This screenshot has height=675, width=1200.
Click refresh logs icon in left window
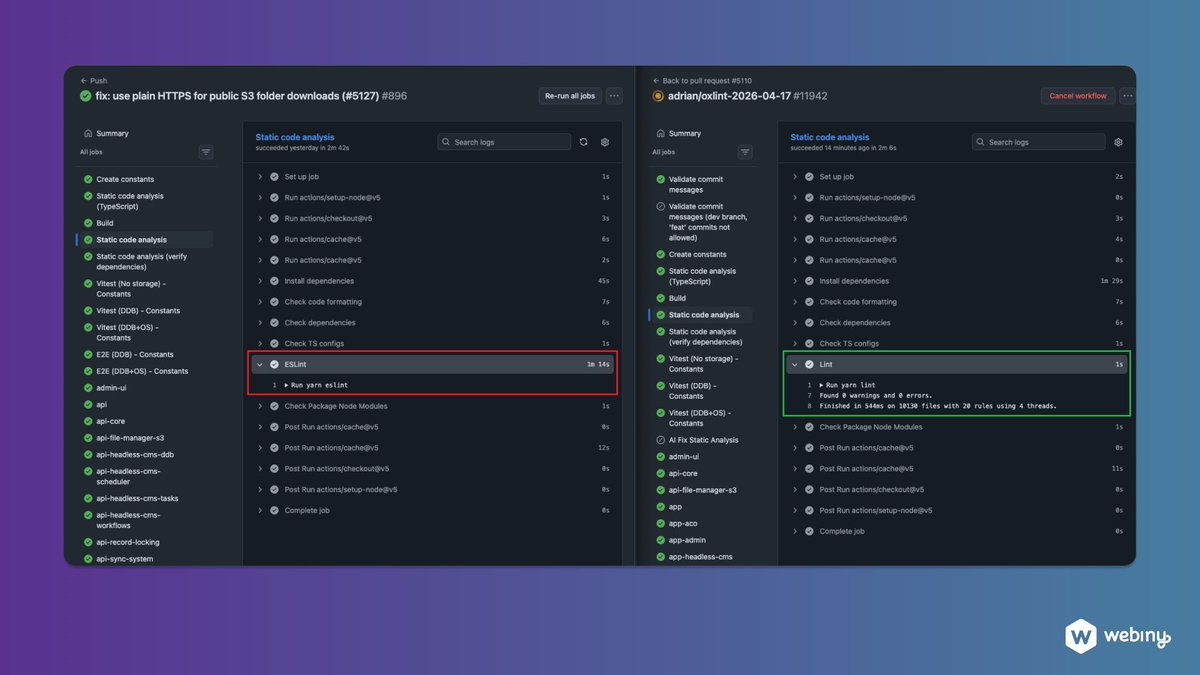point(584,142)
